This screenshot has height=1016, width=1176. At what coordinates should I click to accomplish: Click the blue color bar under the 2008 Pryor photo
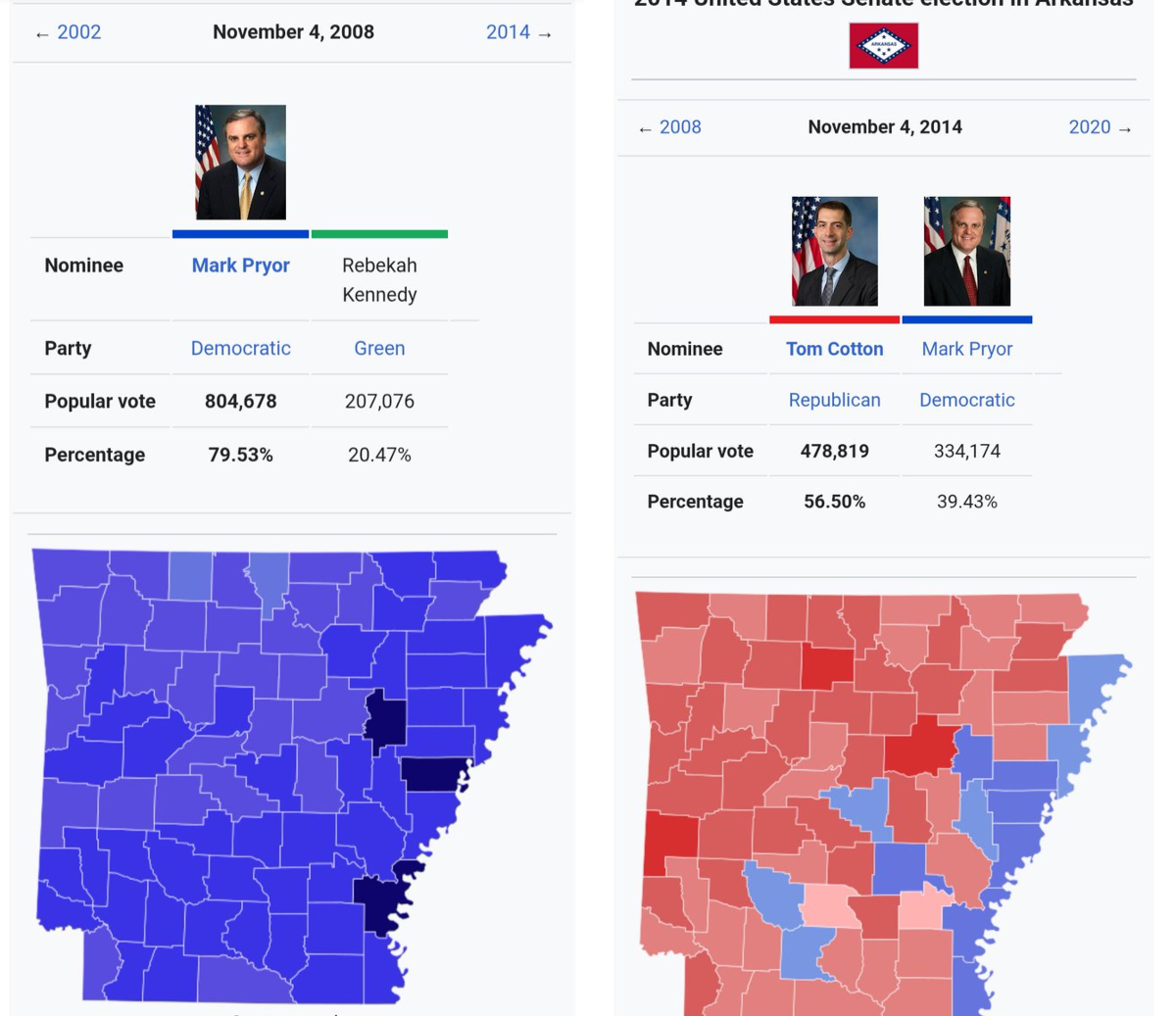(x=241, y=234)
